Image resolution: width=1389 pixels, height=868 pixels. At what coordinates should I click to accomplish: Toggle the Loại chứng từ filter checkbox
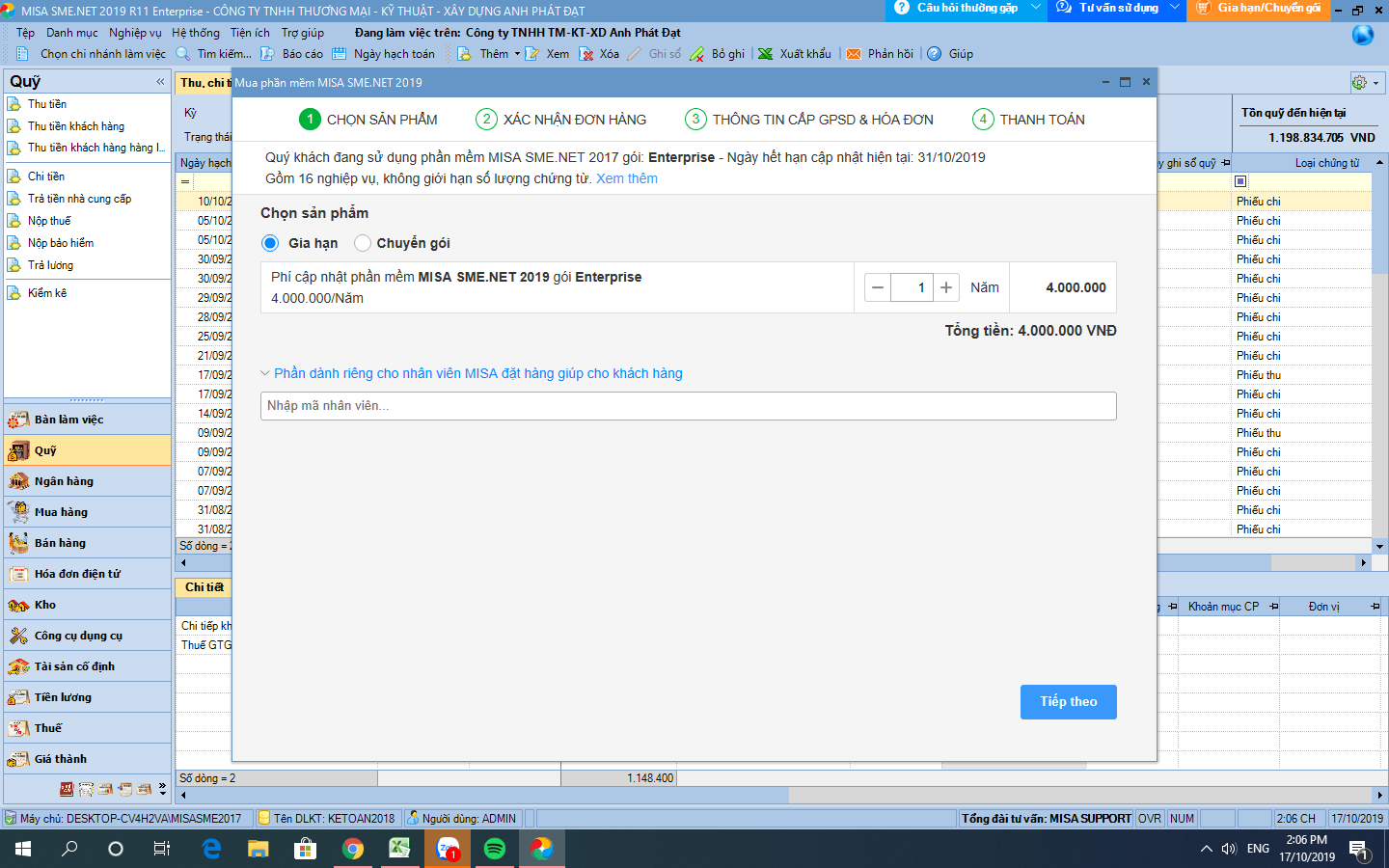pos(1240,181)
